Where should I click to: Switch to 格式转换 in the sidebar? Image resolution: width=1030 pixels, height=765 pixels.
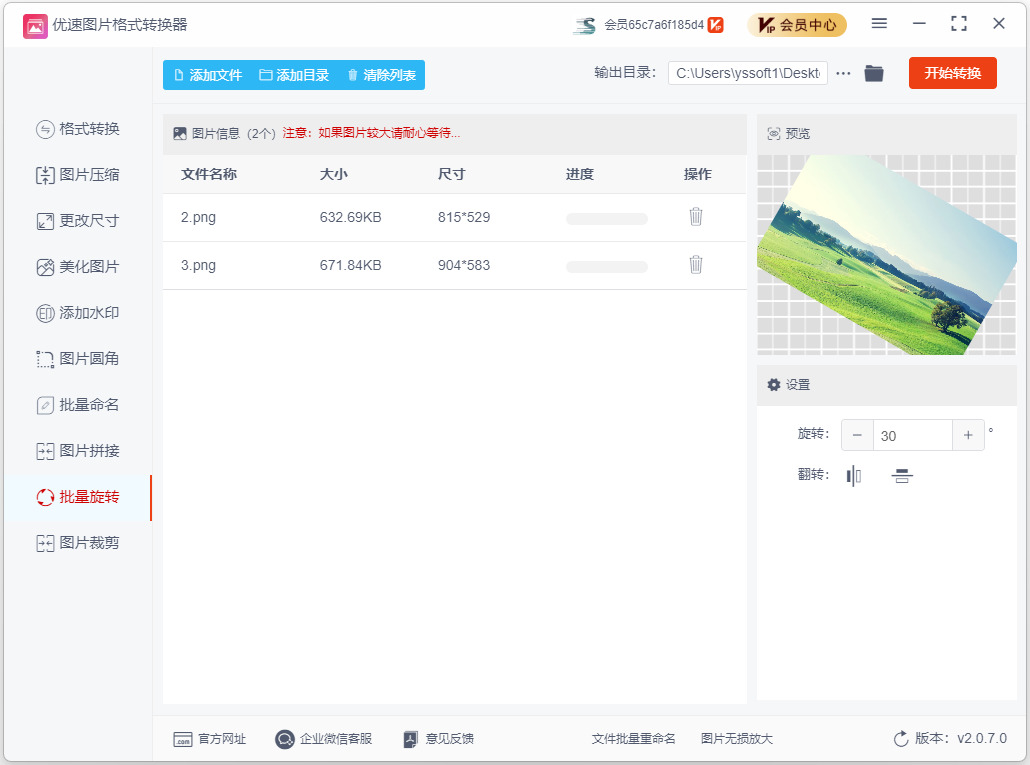pyautogui.click(x=78, y=129)
